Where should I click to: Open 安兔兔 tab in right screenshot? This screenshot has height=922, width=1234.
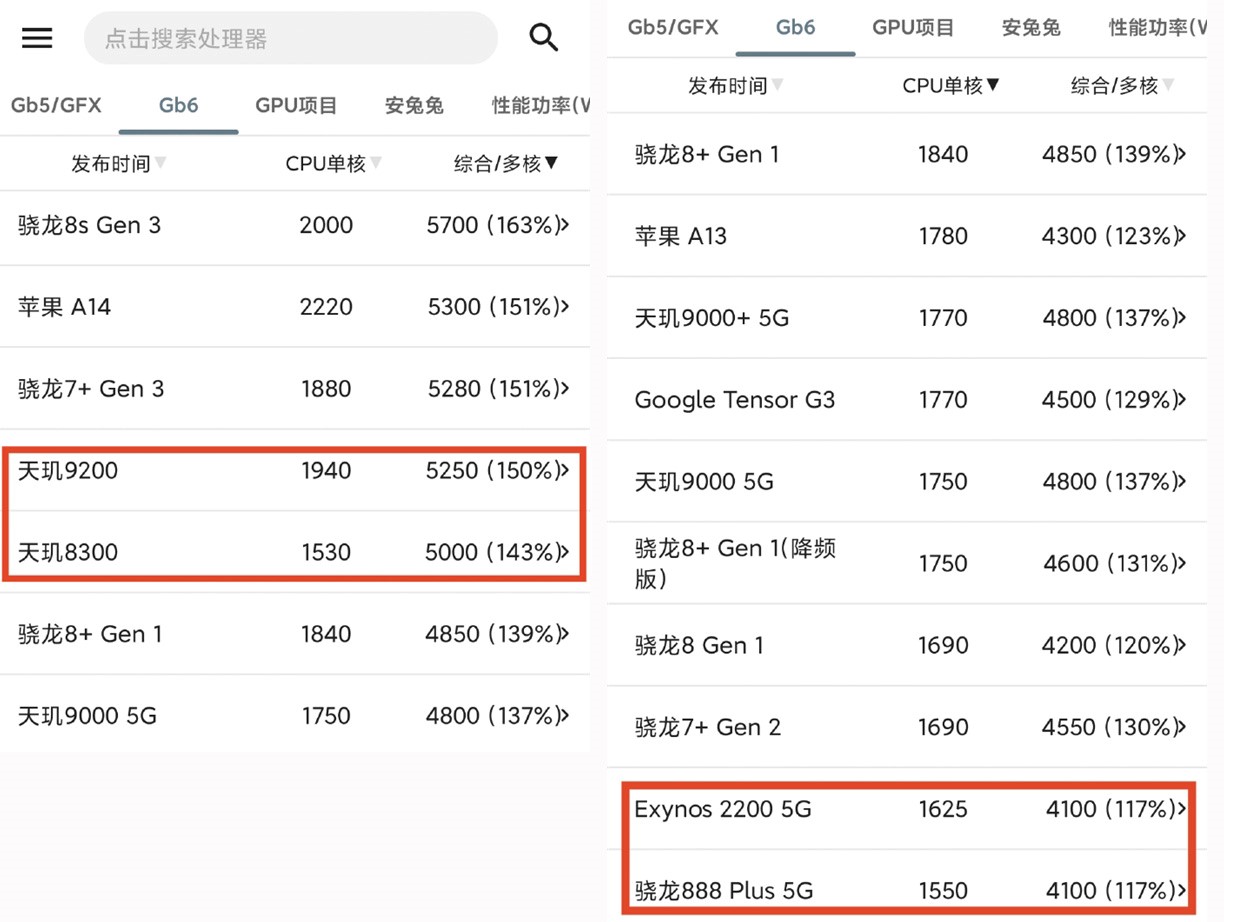(x=1031, y=27)
